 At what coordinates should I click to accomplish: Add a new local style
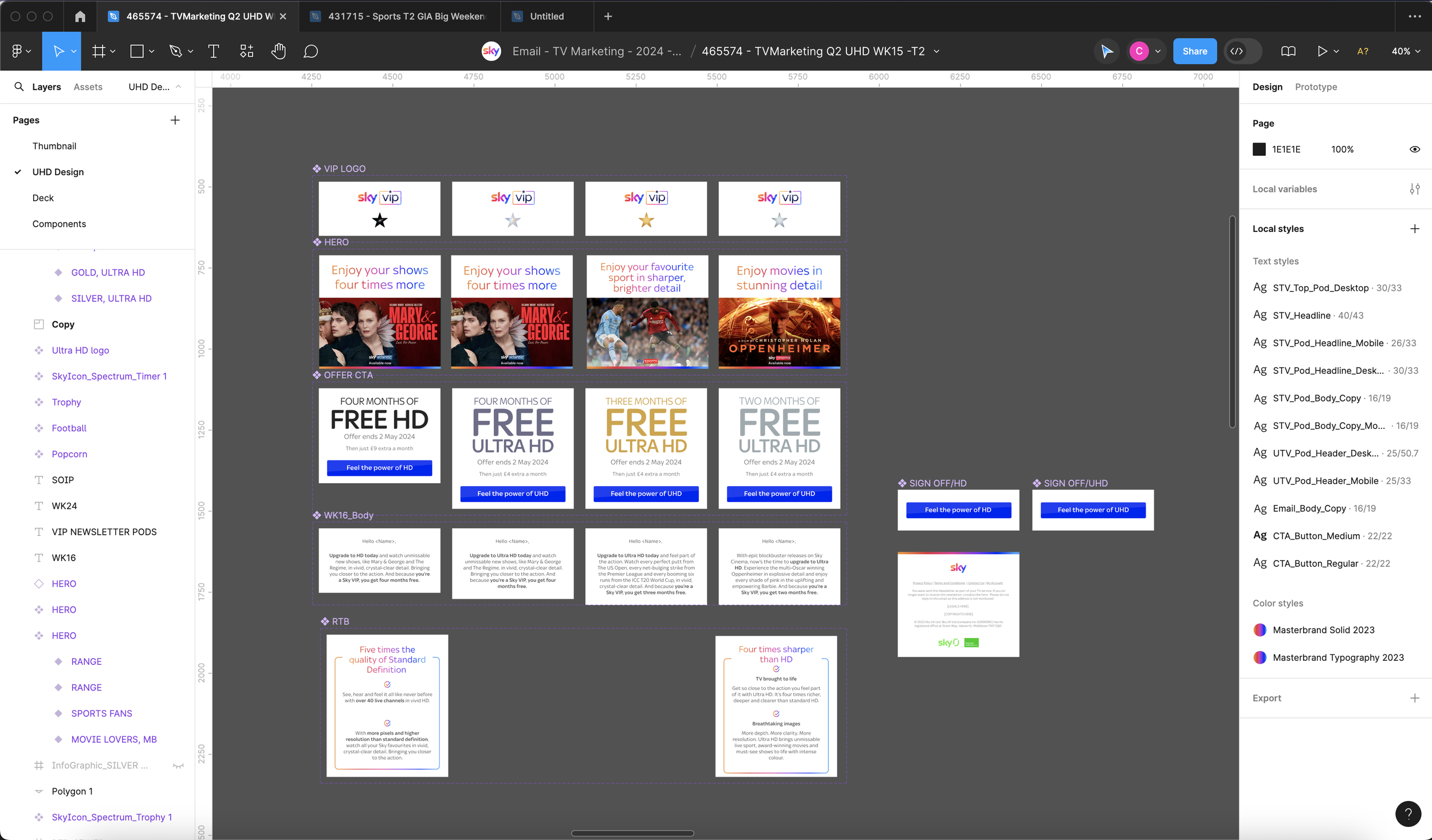click(x=1415, y=229)
